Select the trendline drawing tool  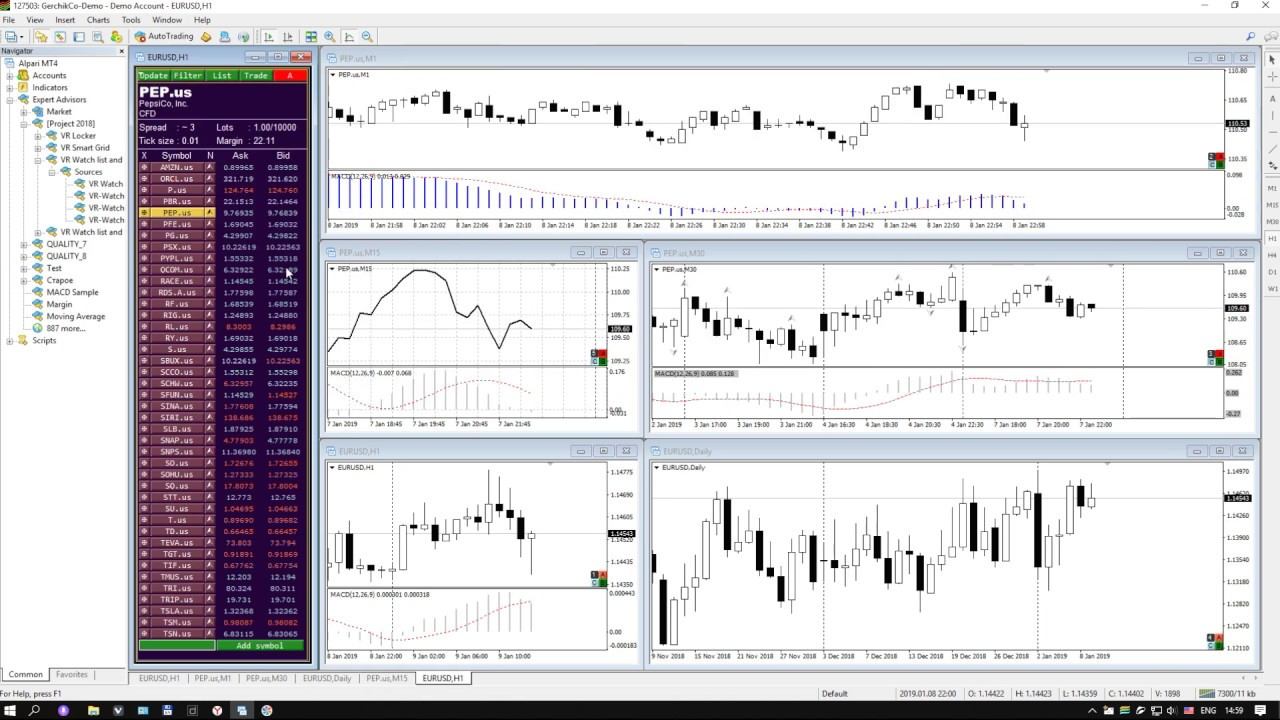pyautogui.click(x=1272, y=148)
